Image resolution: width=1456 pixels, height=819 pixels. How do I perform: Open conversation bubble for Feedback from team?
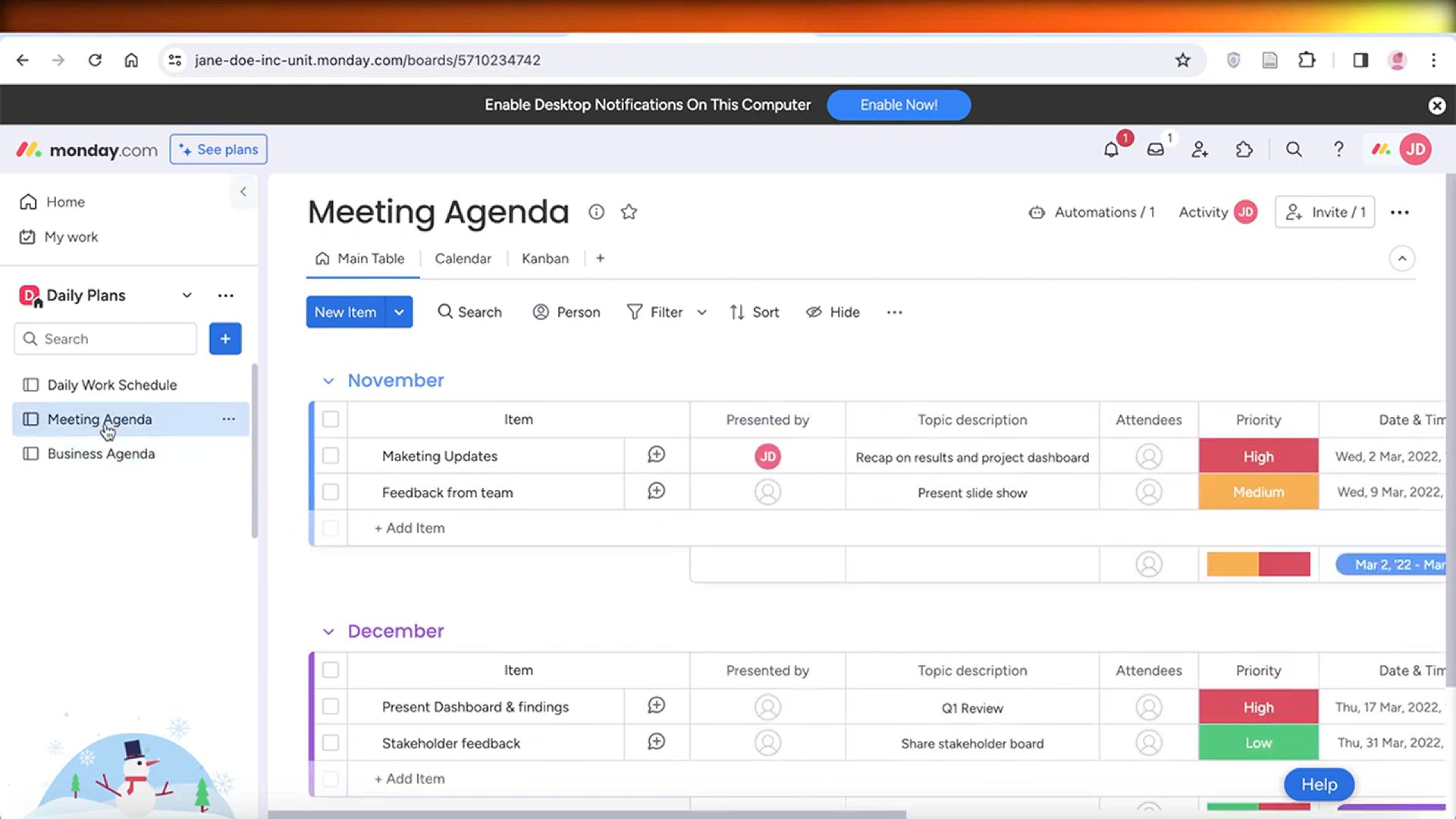tap(657, 491)
